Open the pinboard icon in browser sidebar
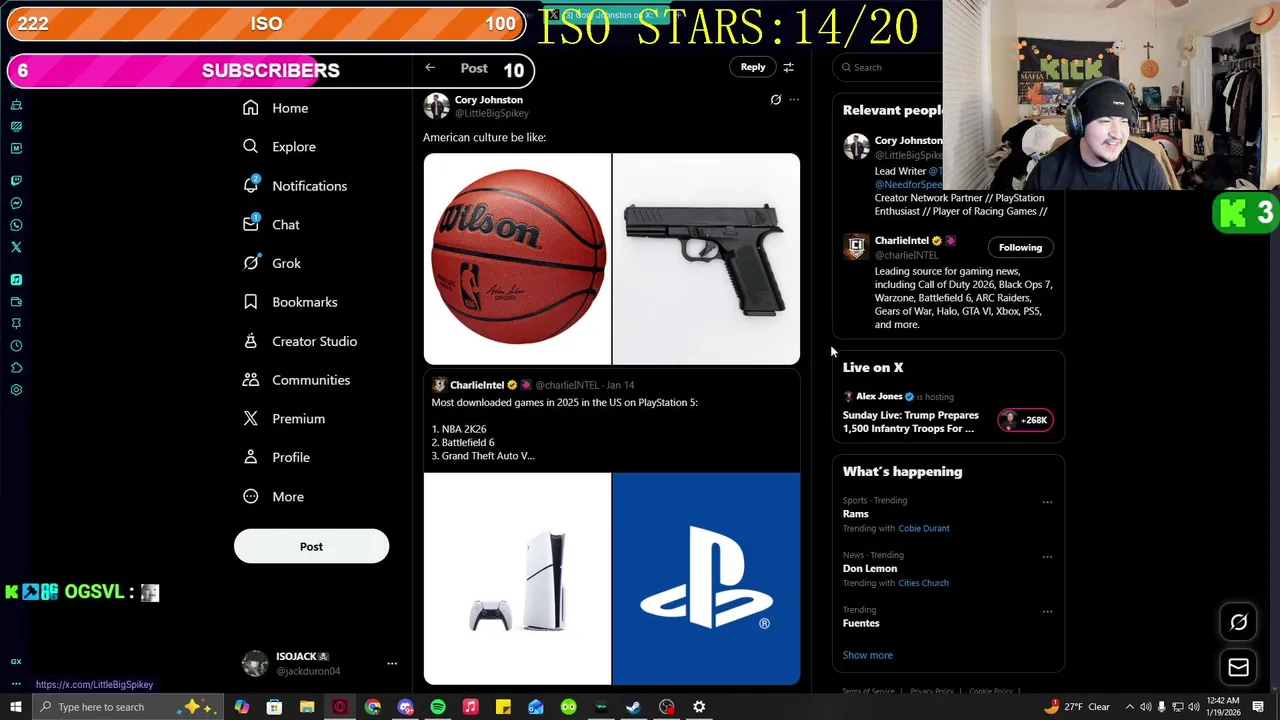Screen dimensions: 1280x720 (x=16, y=324)
